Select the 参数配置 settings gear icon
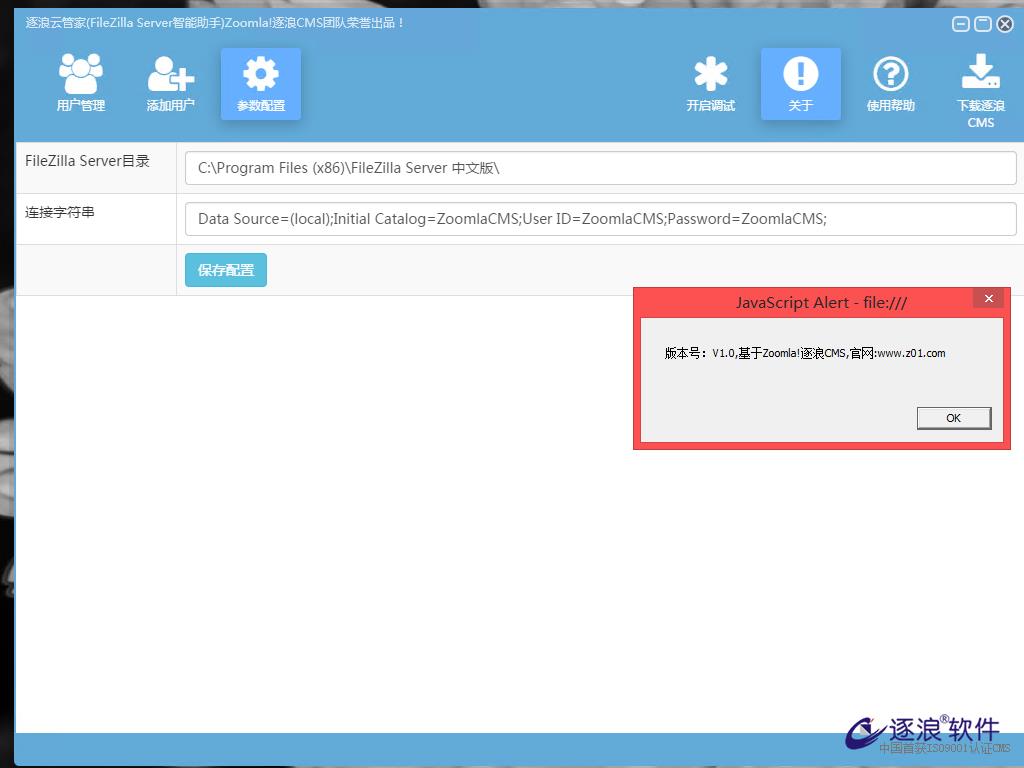The height and width of the screenshot is (768, 1024). pyautogui.click(x=261, y=84)
